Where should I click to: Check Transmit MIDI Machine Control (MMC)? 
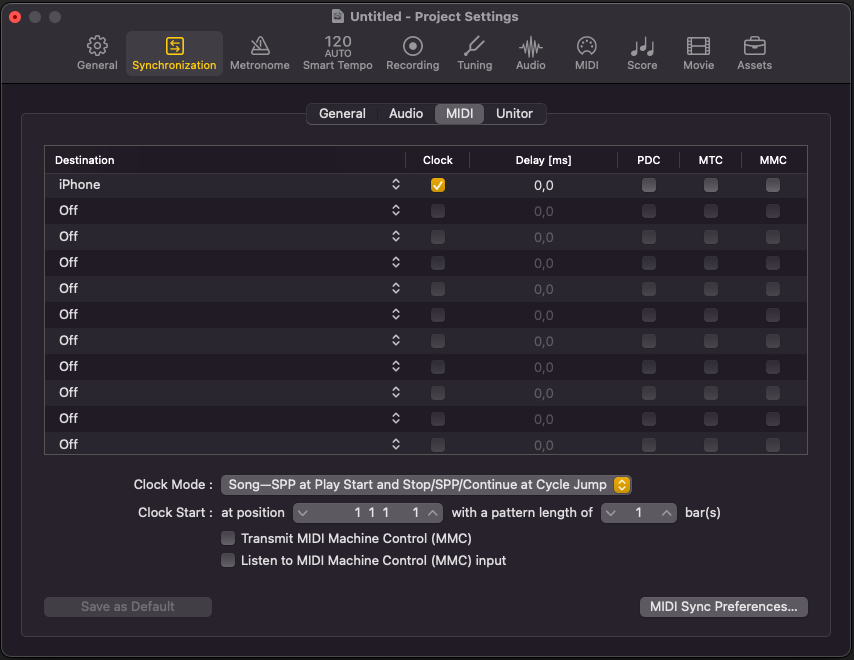click(x=228, y=539)
